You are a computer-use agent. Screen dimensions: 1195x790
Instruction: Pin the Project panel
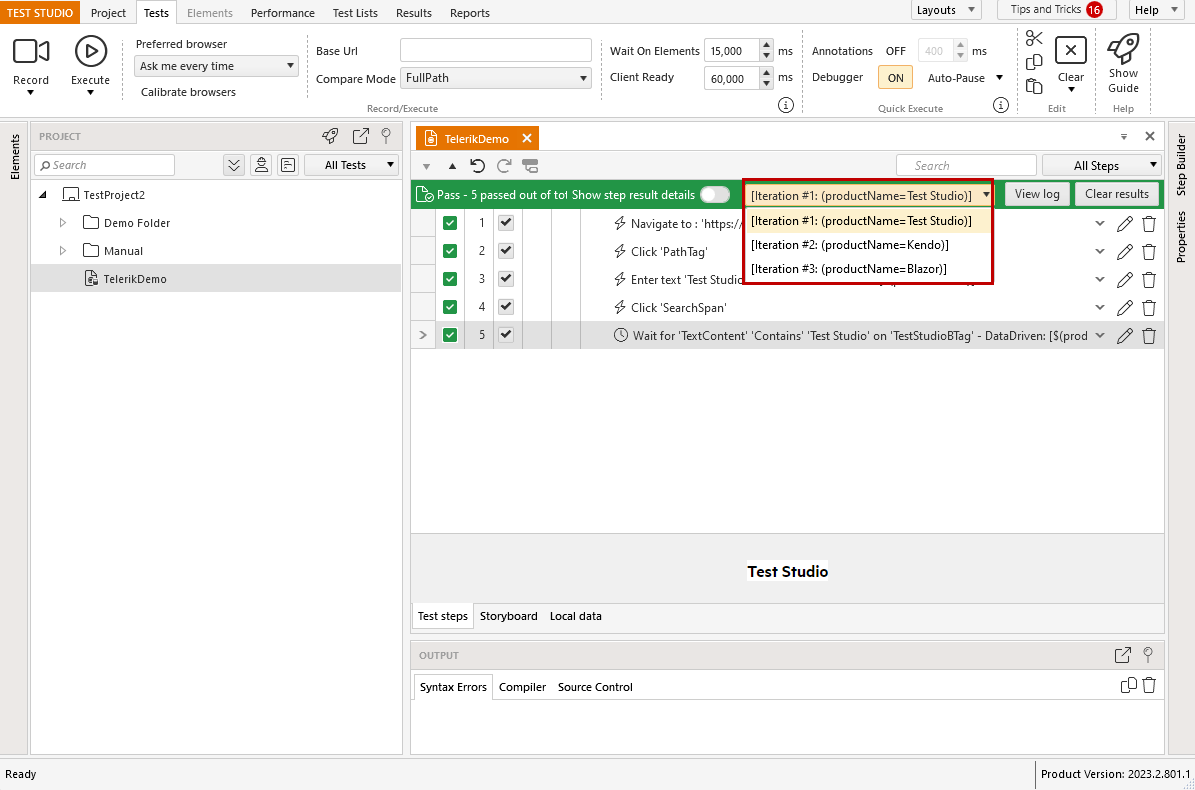(x=386, y=136)
